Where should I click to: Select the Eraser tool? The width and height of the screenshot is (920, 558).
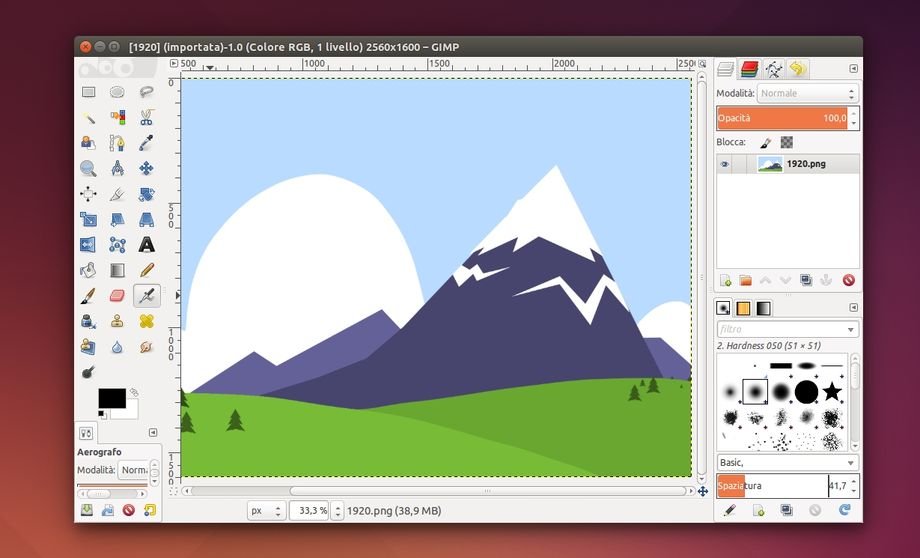(117, 296)
